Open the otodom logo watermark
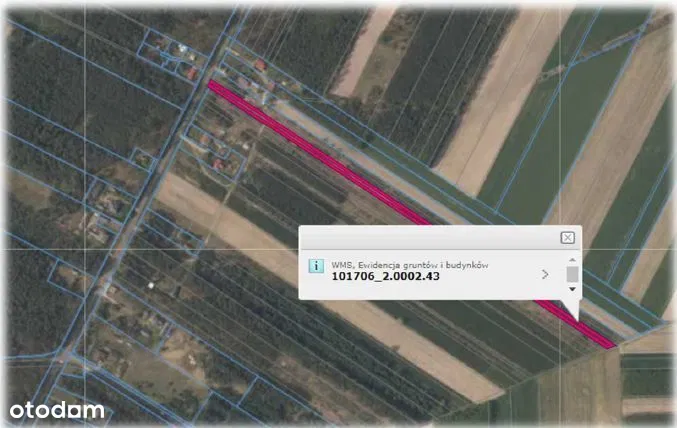 pos(57,410)
